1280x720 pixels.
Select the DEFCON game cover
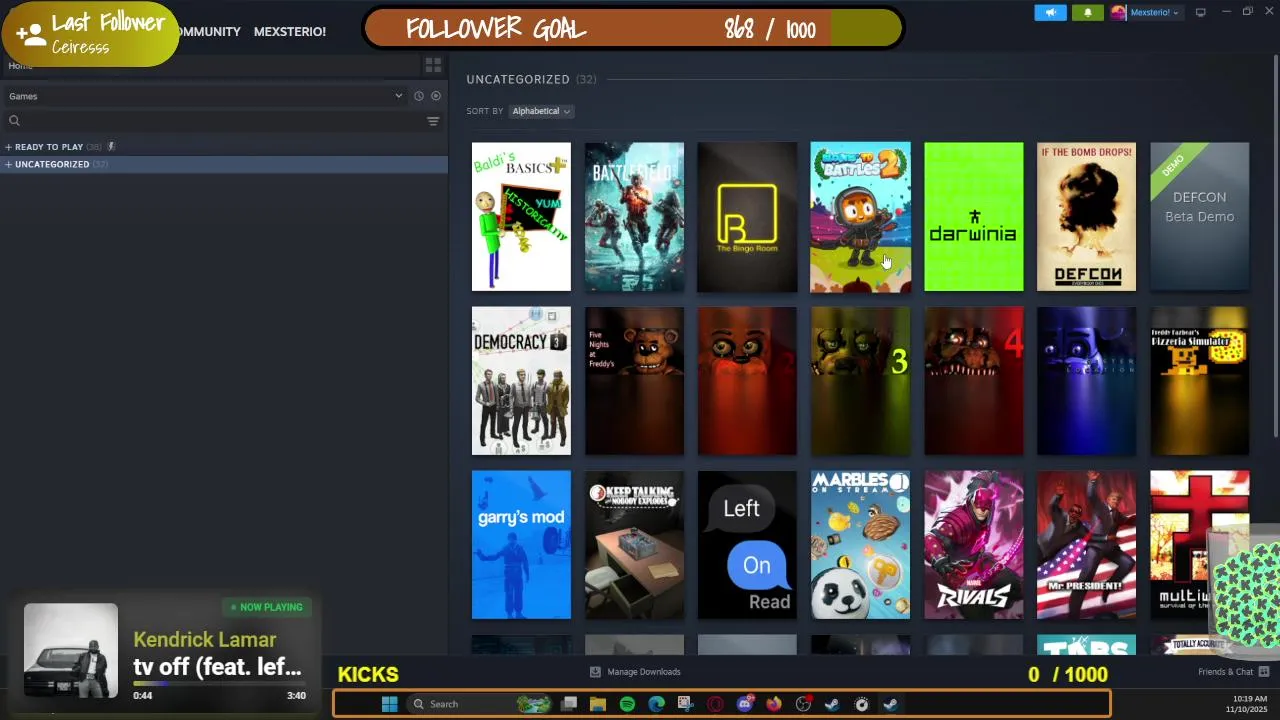(1086, 217)
